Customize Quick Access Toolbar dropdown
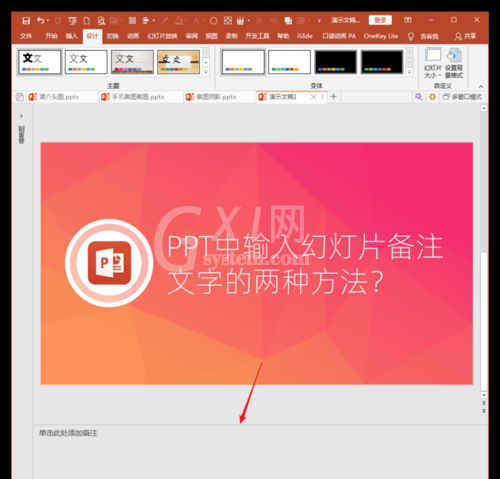This screenshot has height=479, width=500. tap(319, 21)
